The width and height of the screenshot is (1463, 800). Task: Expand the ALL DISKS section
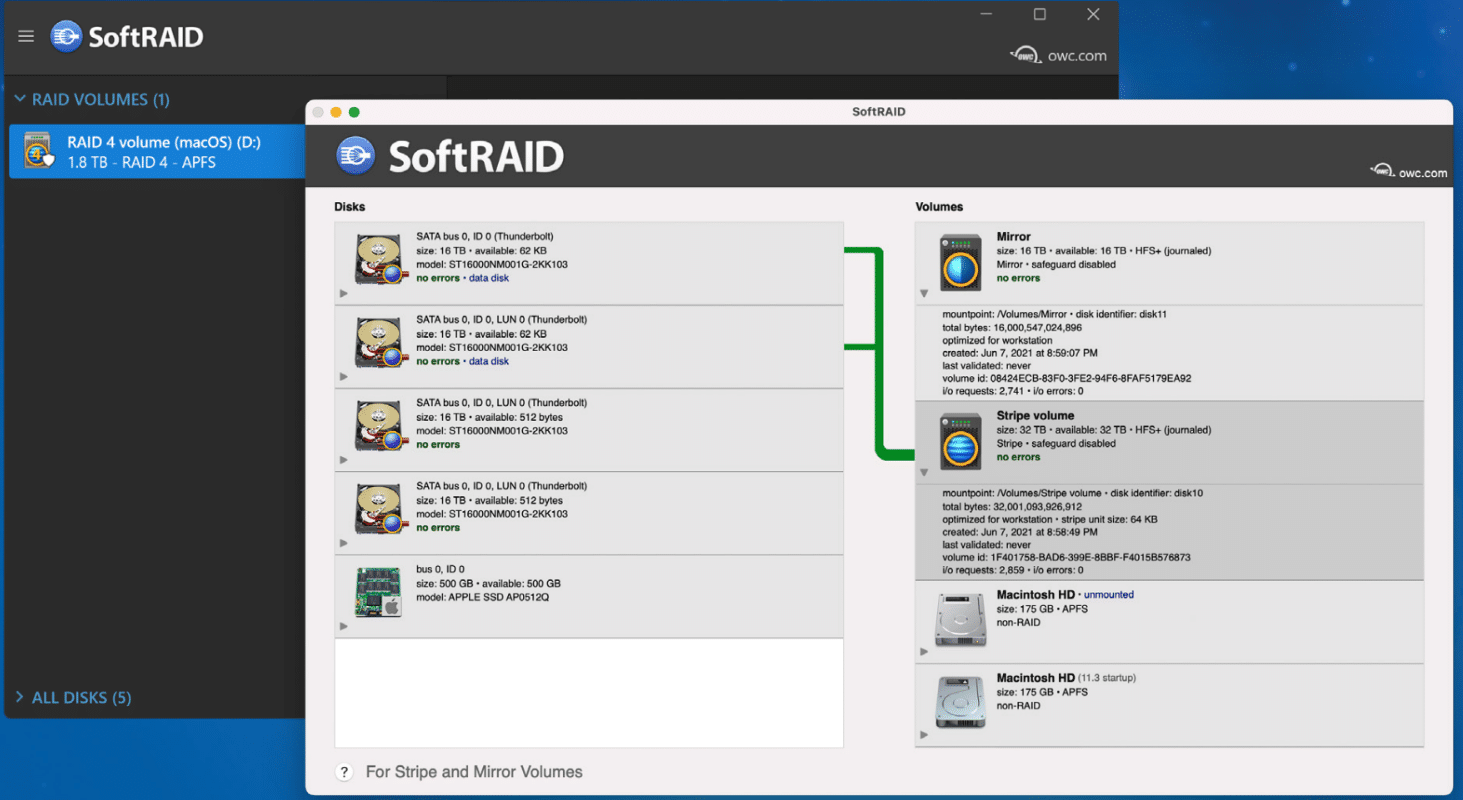(x=20, y=697)
